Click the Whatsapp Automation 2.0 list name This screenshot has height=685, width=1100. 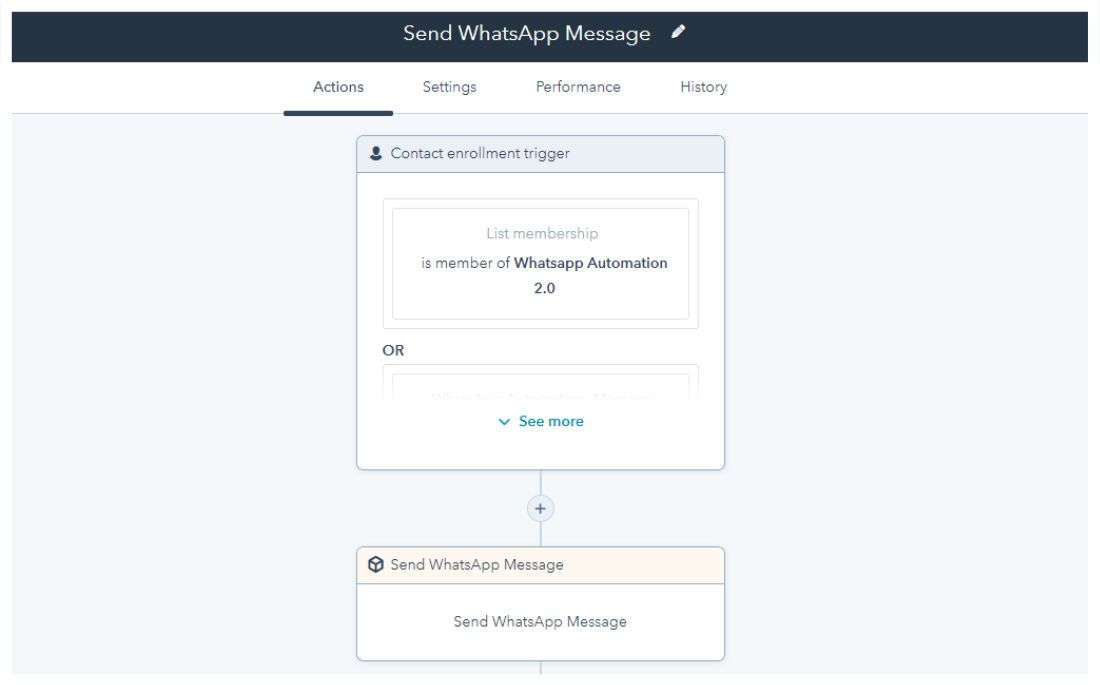[x=590, y=274]
